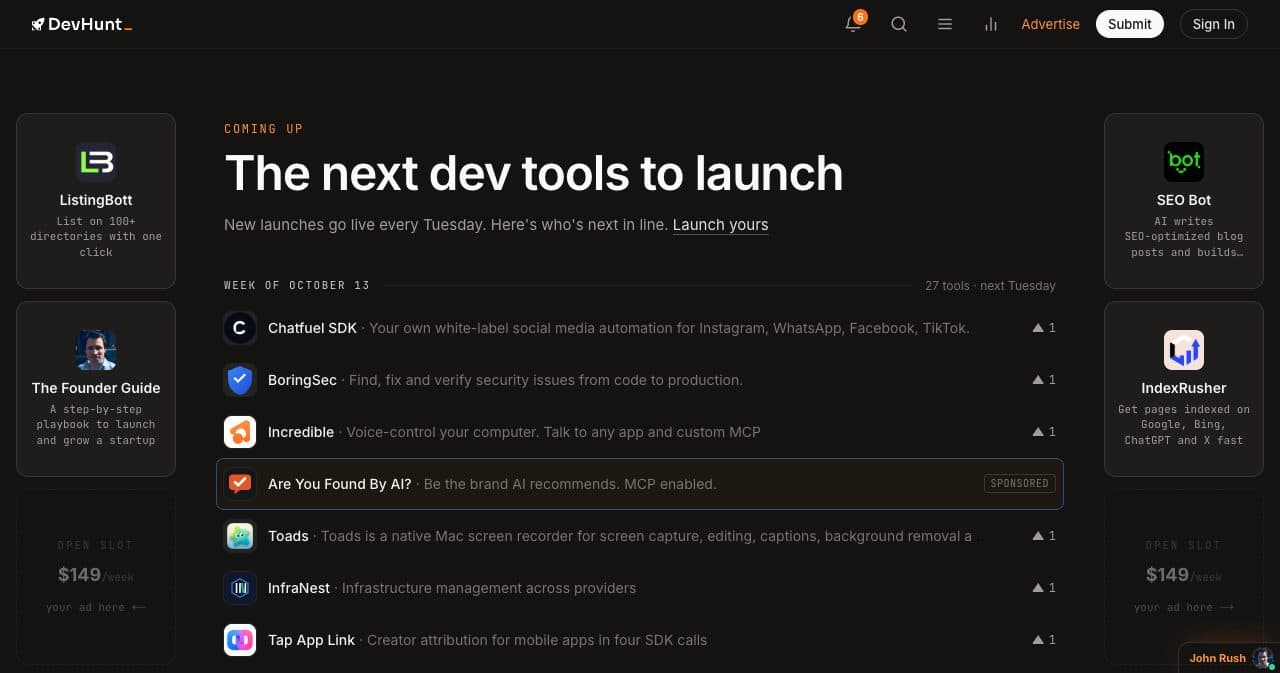This screenshot has height=673, width=1280.
Task: Click the left open slot $149/week price
Action: point(96,575)
